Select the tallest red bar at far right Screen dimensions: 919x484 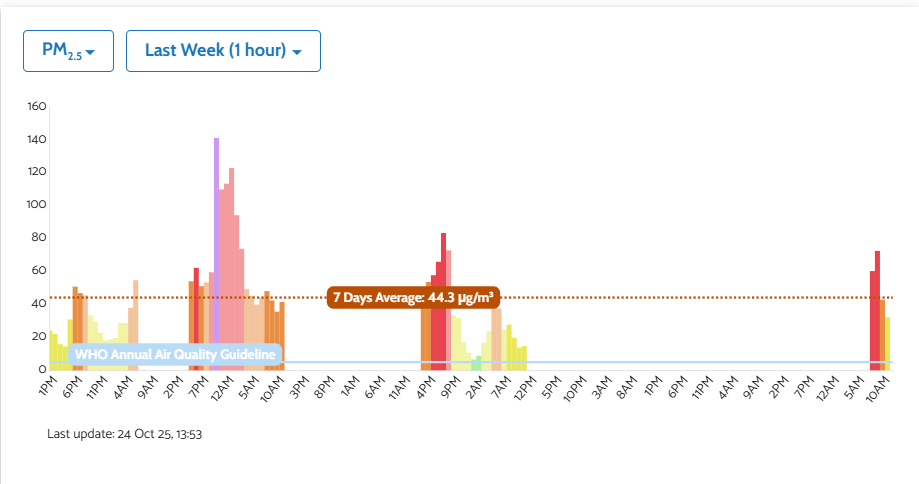pyautogui.click(x=877, y=310)
